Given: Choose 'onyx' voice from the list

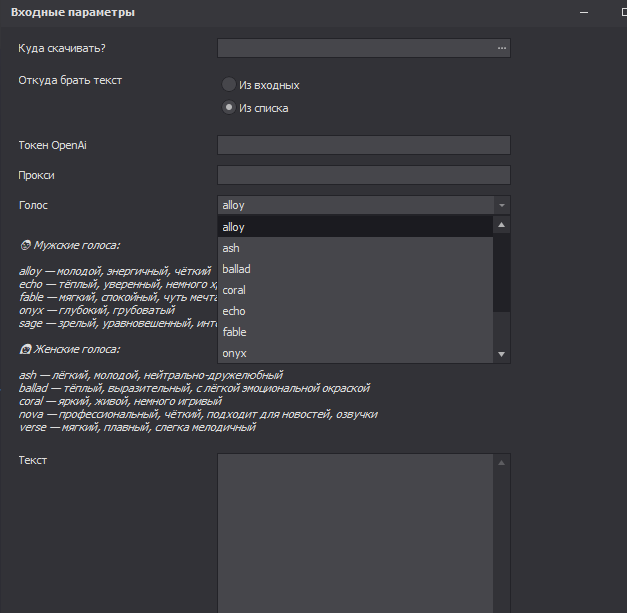Looking at the screenshot, I should pos(355,353).
